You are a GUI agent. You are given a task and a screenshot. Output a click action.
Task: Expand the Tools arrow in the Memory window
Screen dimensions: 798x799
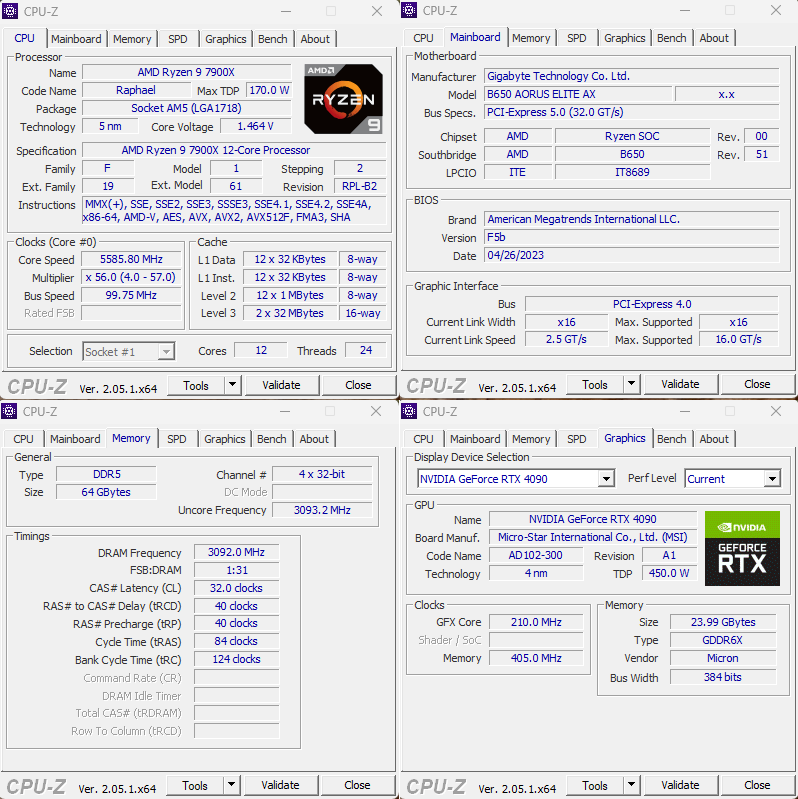(231, 785)
